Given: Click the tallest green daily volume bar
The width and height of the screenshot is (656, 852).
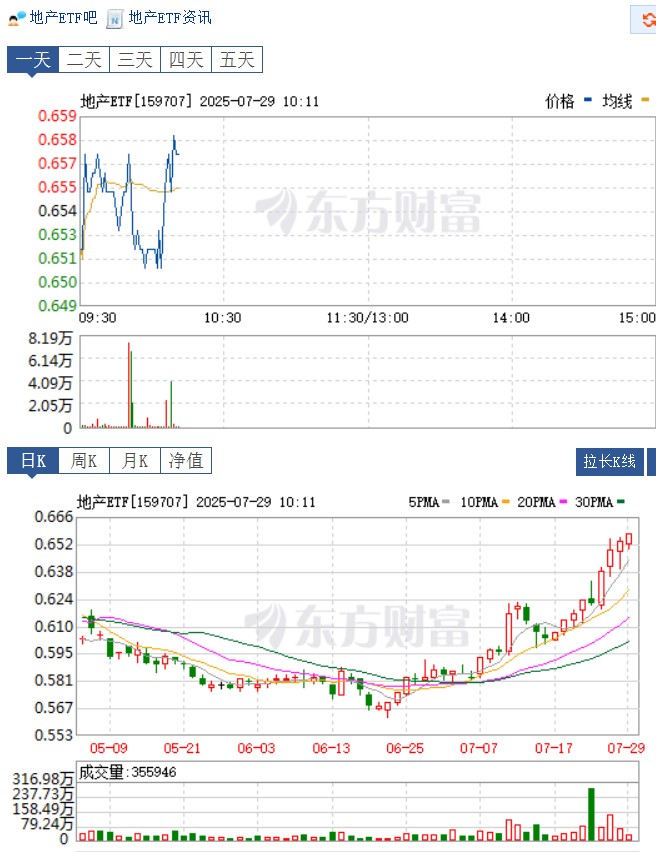Looking at the screenshot, I should click(x=591, y=815).
